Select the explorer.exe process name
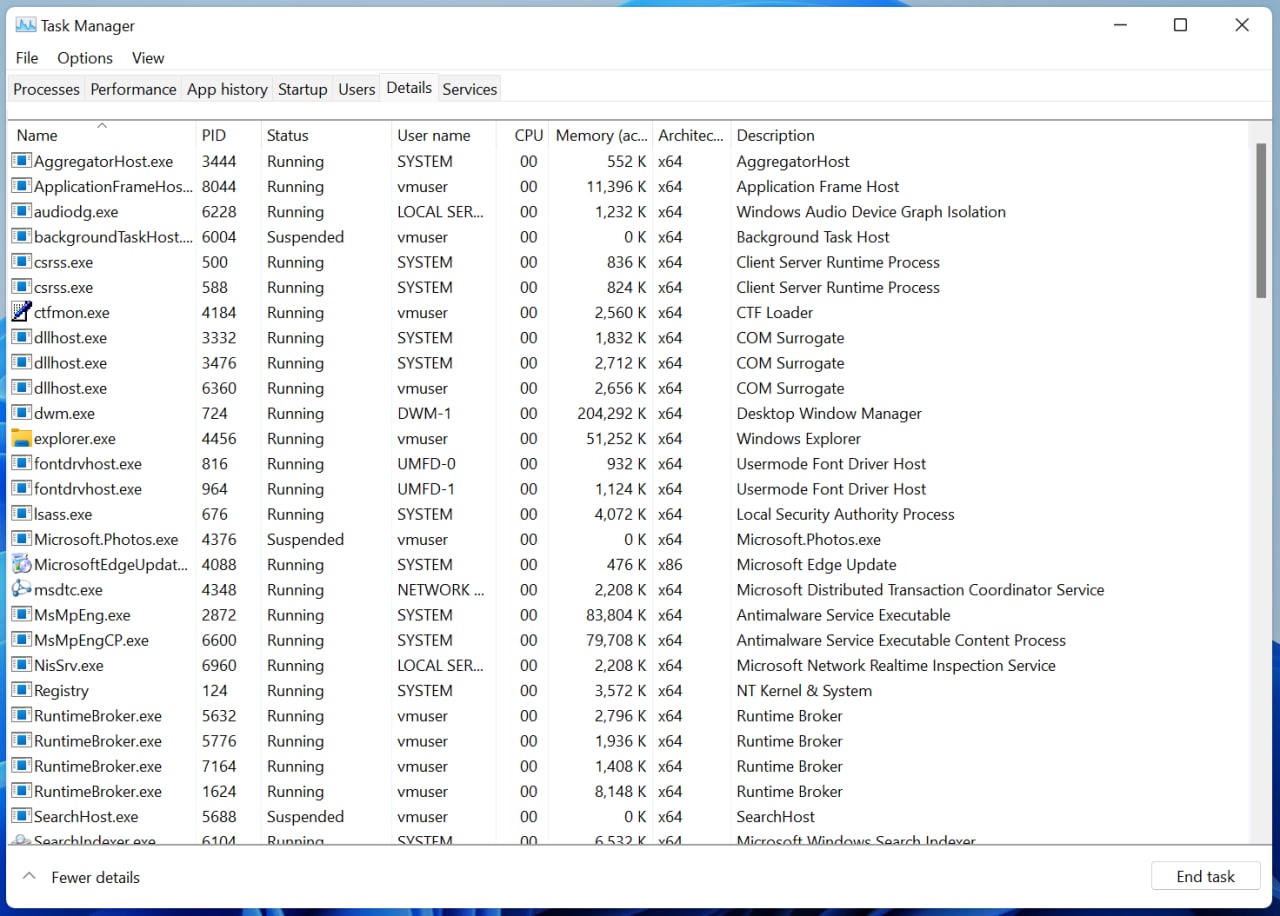1280x916 pixels. (x=75, y=438)
